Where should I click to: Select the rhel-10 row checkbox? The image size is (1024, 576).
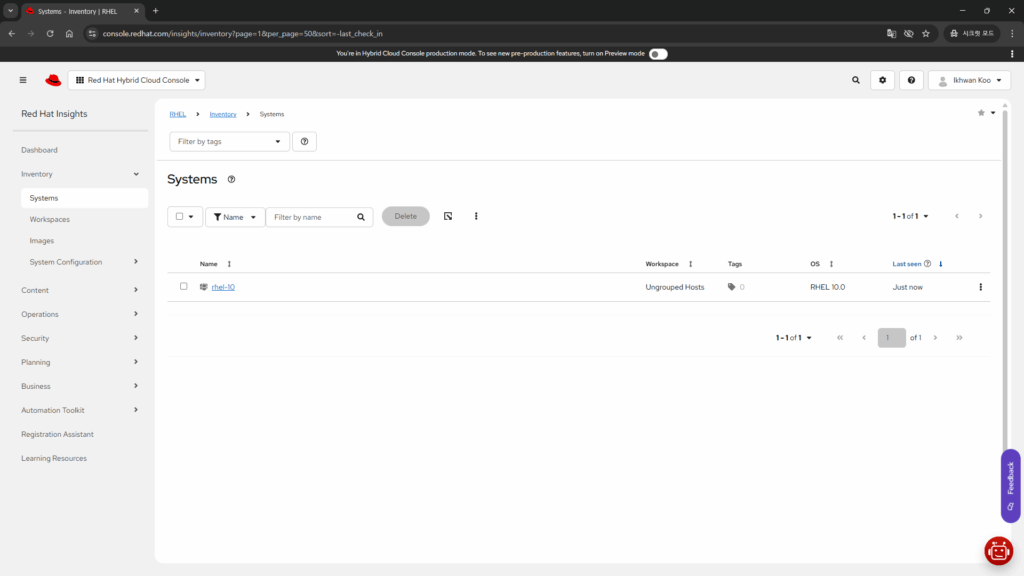pos(184,287)
